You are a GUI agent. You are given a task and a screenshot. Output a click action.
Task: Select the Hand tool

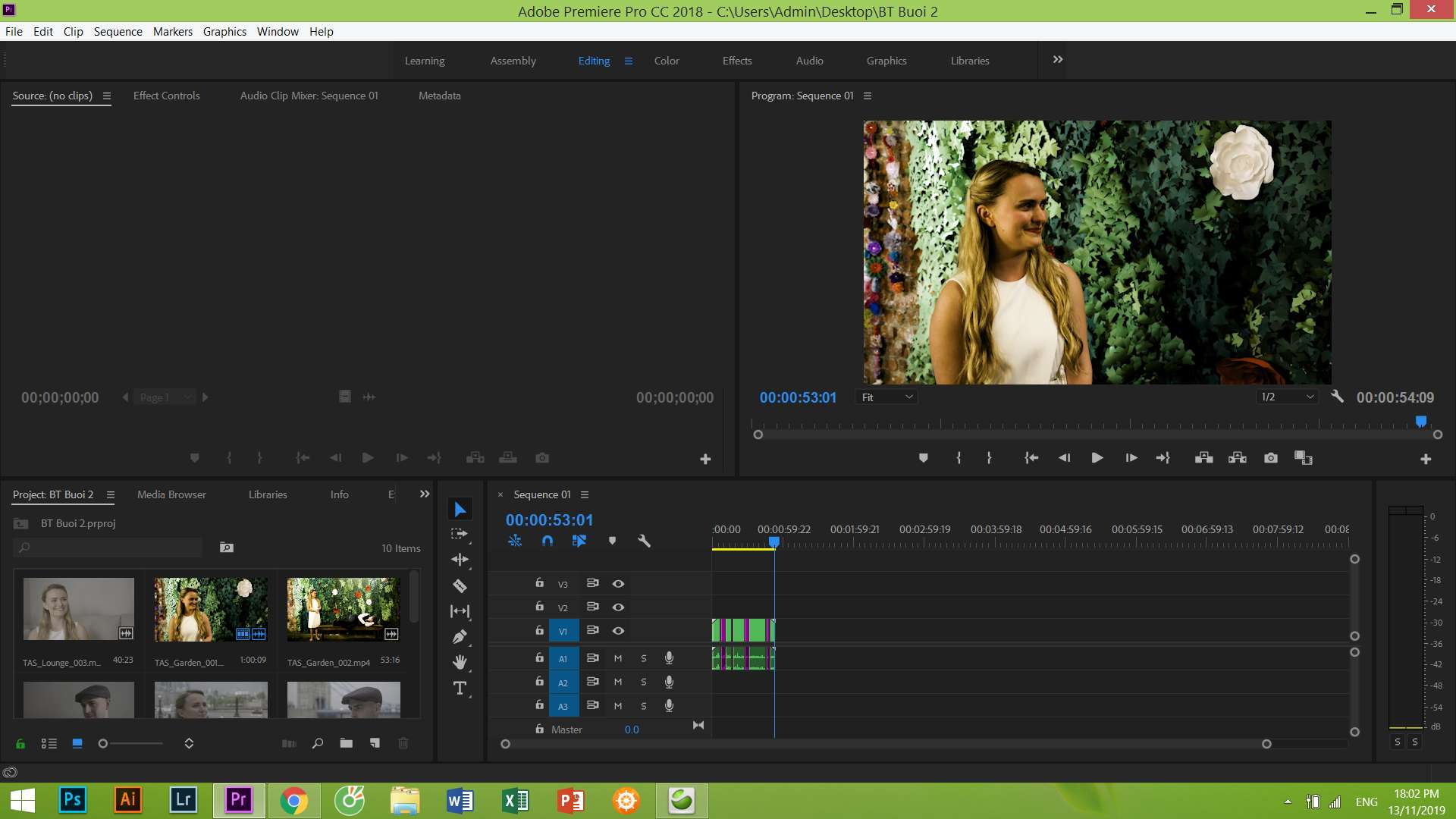point(460,662)
